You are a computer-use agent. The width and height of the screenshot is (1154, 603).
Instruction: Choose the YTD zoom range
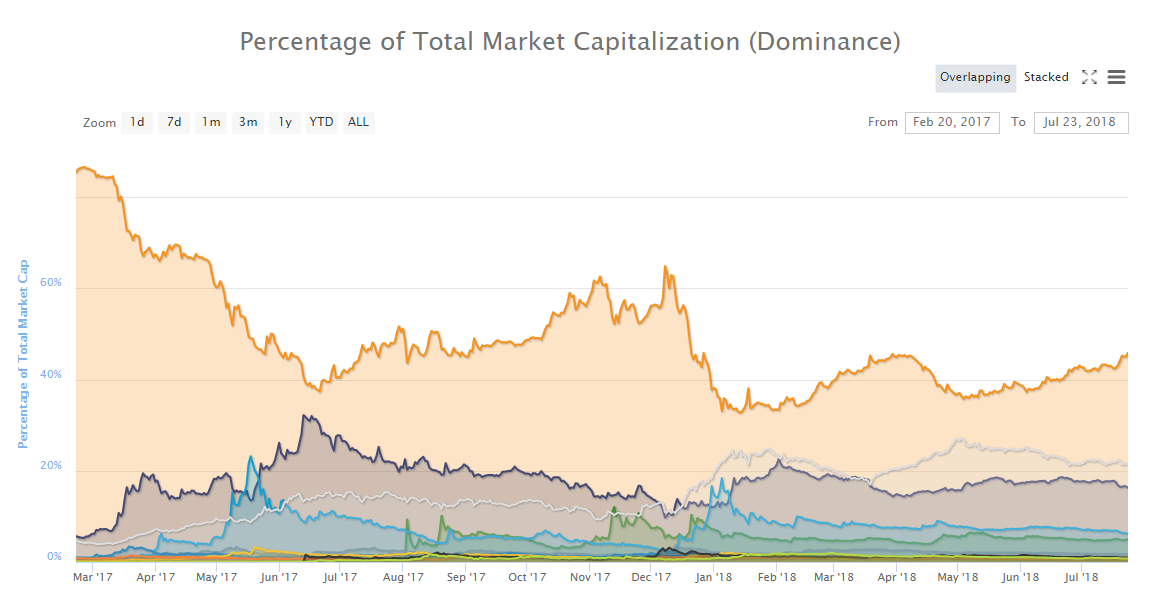(x=321, y=122)
